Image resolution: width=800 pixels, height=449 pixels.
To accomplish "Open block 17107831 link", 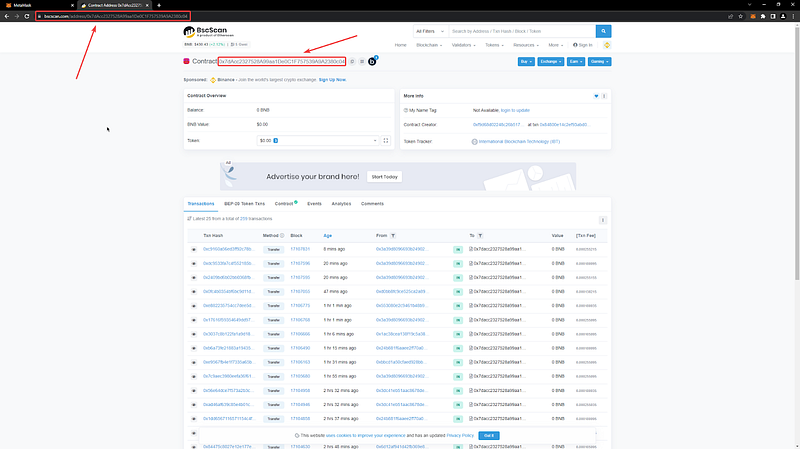I will [300, 250].
